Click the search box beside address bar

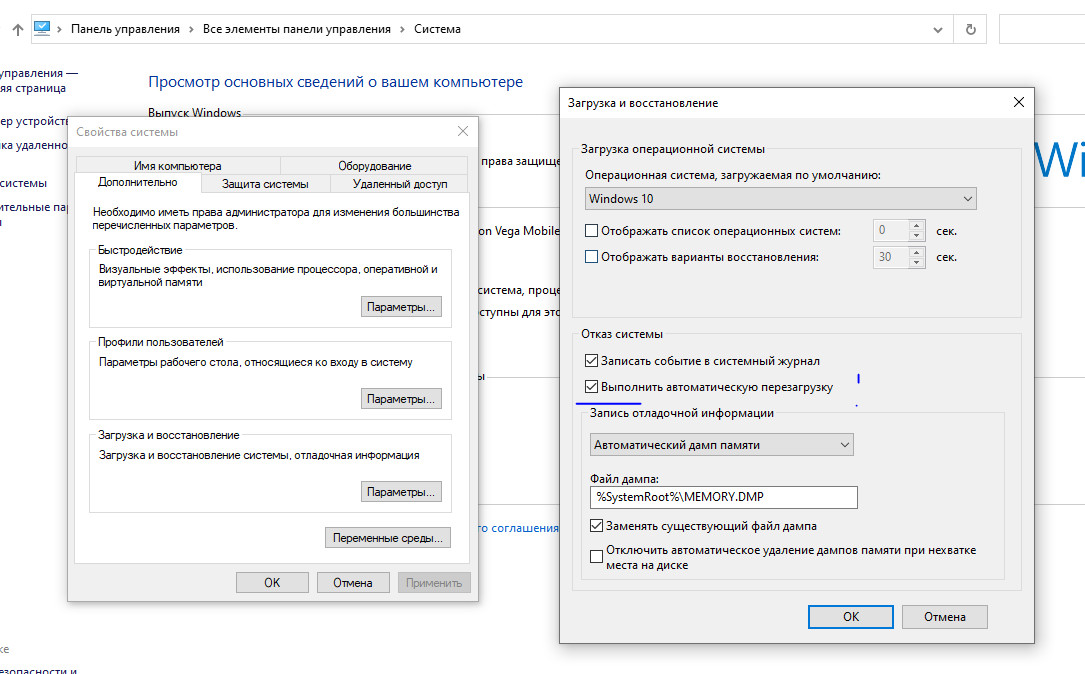pyautogui.click(x=1042, y=29)
